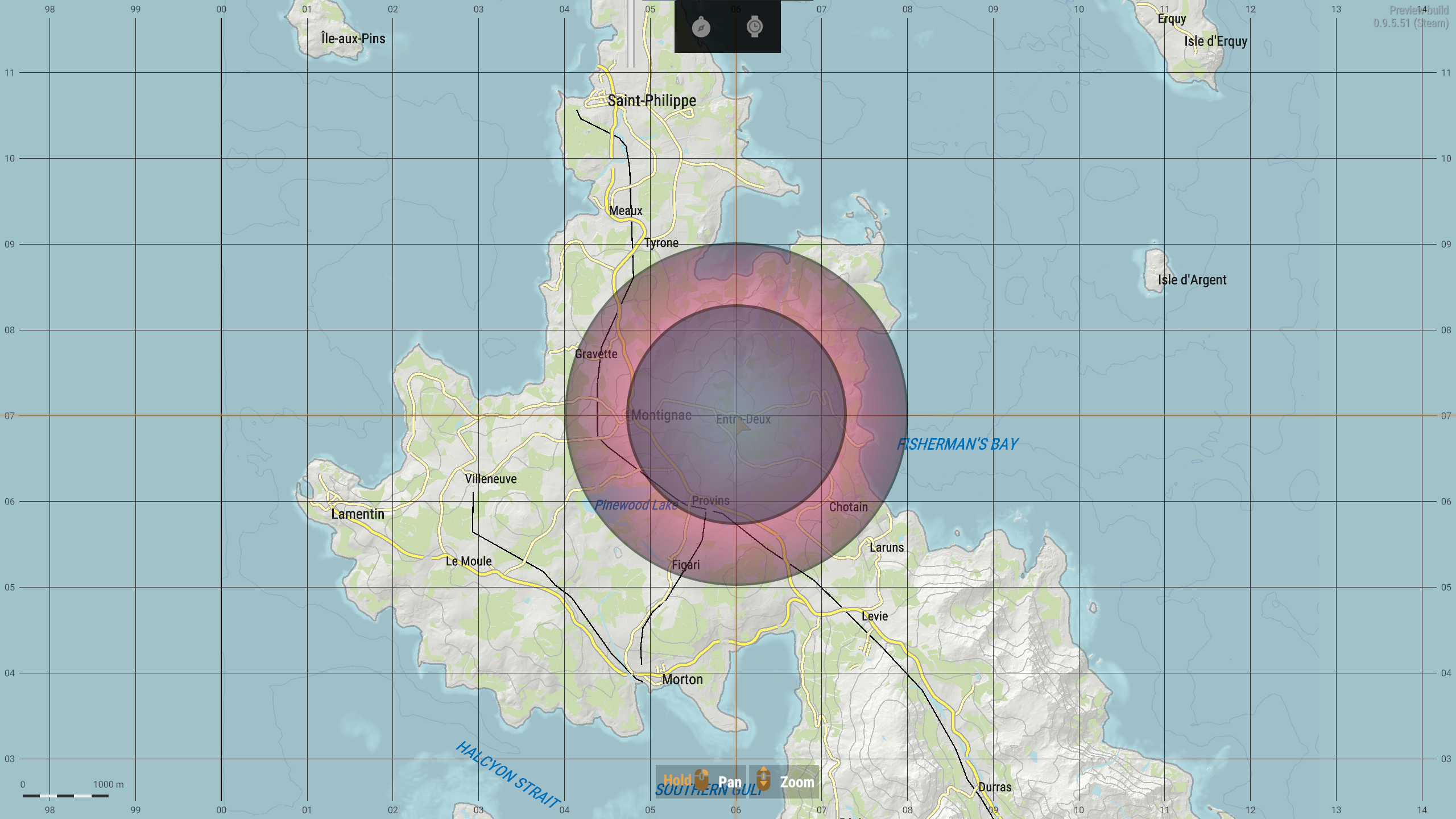Click the 1000 m map scale bar
The height and width of the screenshot is (819, 1456).
coord(65,796)
